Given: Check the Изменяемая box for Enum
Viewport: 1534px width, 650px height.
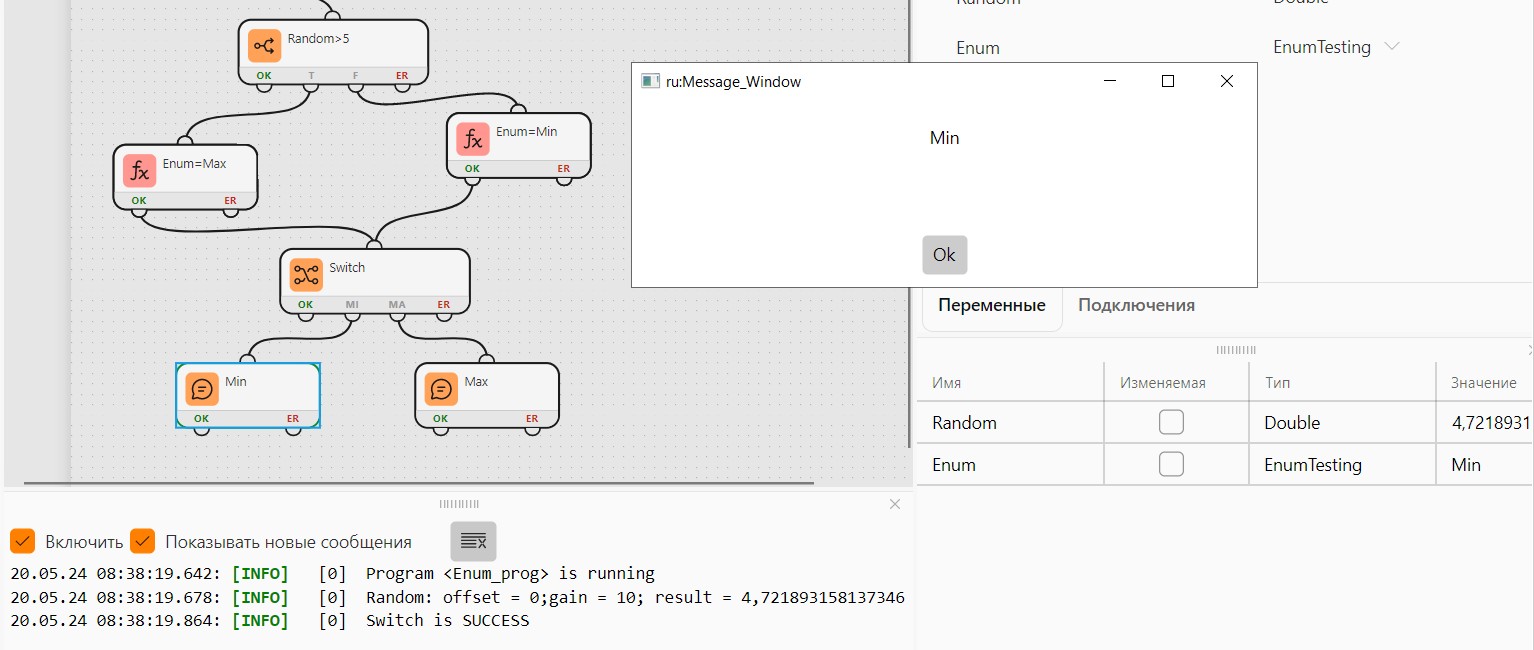Looking at the screenshot, I should (1171, 464).
